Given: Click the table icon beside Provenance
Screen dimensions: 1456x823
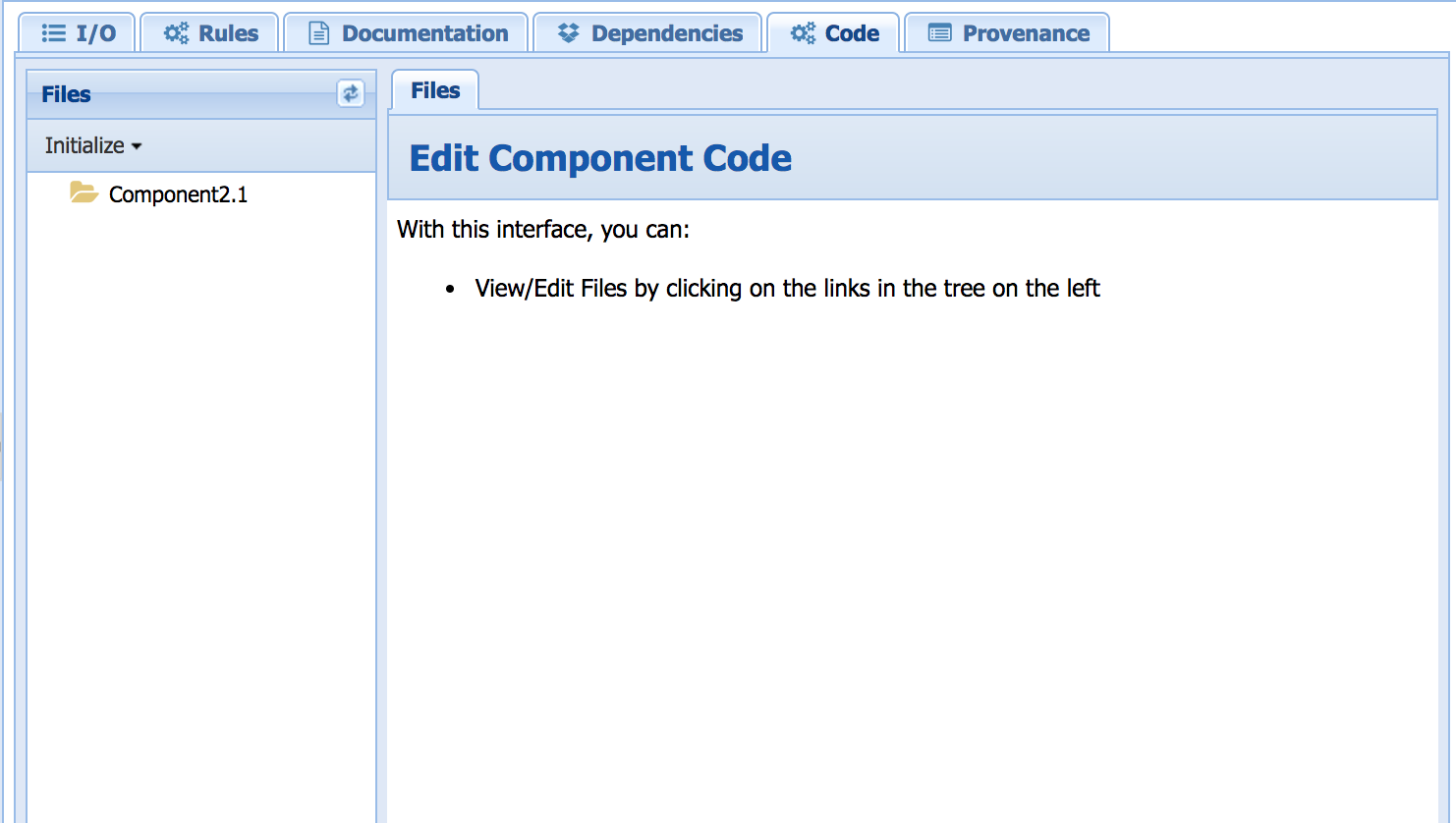Looking at the screenshot, I should pos(940,33).
